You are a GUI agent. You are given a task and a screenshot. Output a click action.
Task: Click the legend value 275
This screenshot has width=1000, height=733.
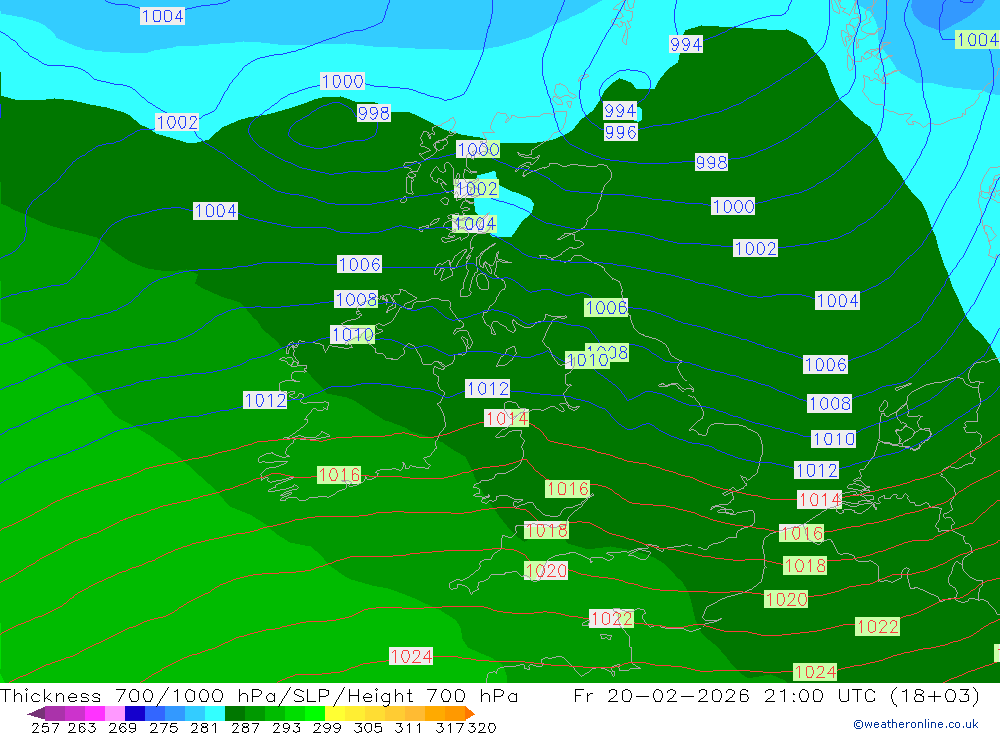click(163, 728)
